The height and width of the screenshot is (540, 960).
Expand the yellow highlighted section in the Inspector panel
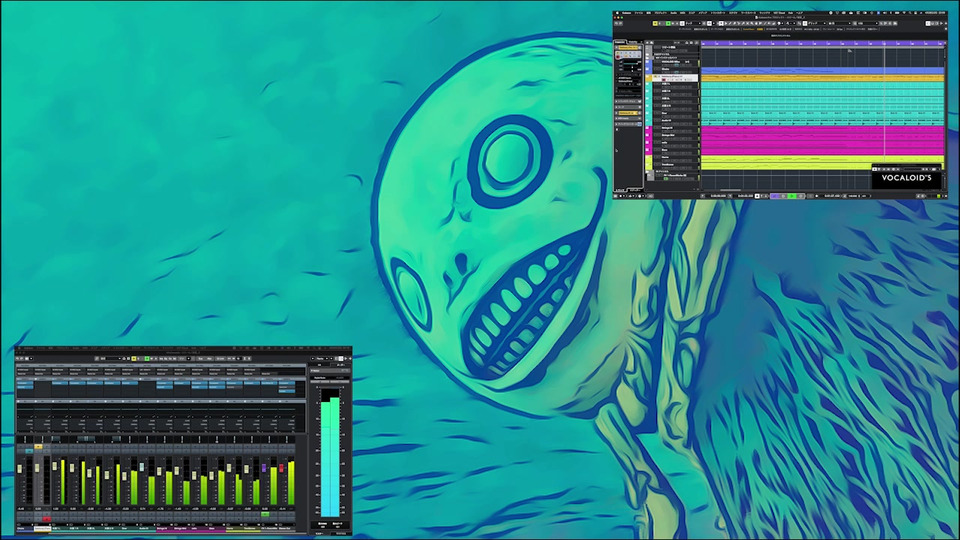(x=628, y=113)
